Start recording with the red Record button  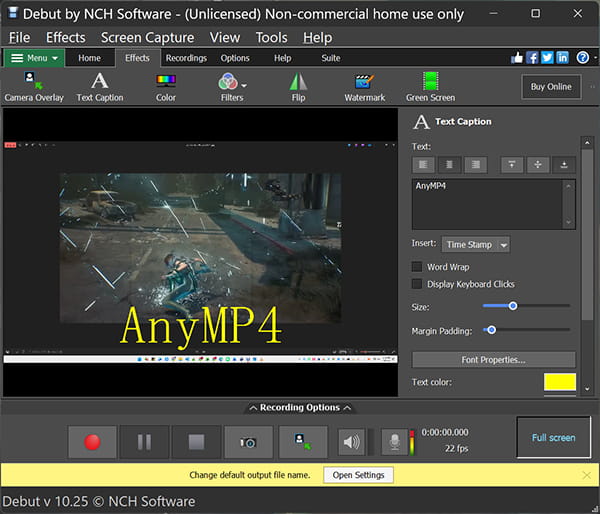[x=92, y=442]
